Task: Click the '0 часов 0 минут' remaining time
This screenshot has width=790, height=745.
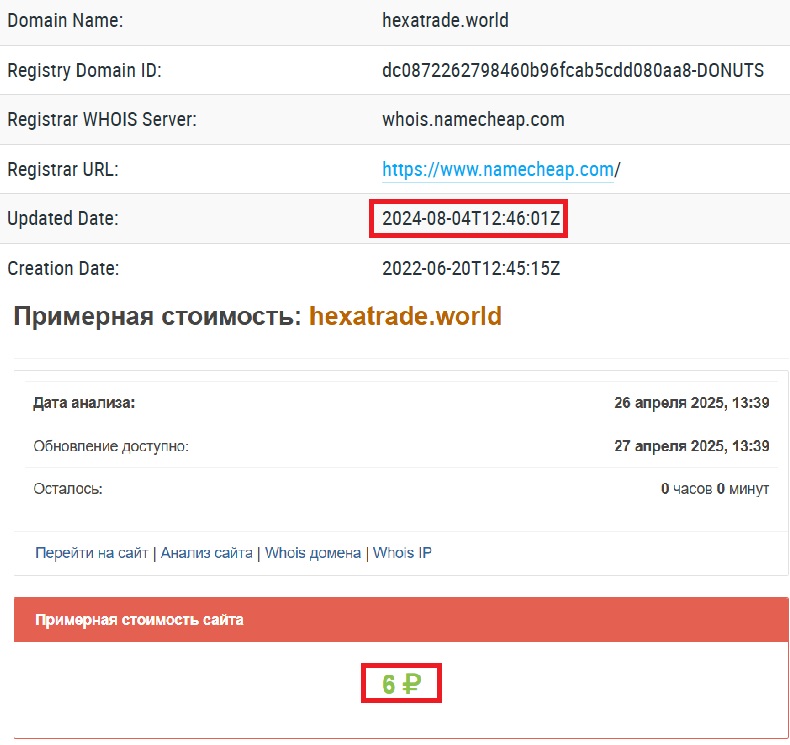Action: click(x=714, y=489)
